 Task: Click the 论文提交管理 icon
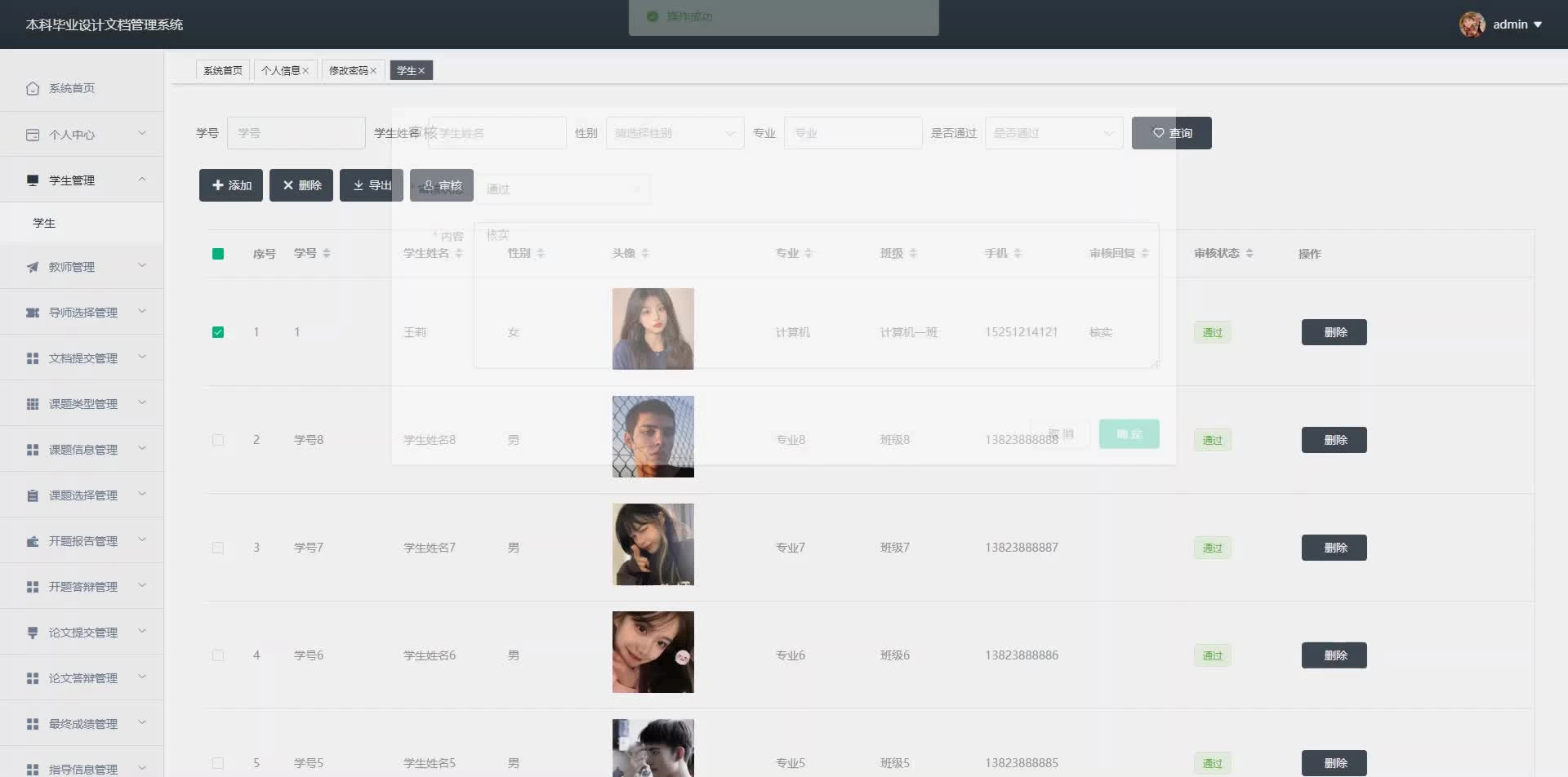[33, 633]
